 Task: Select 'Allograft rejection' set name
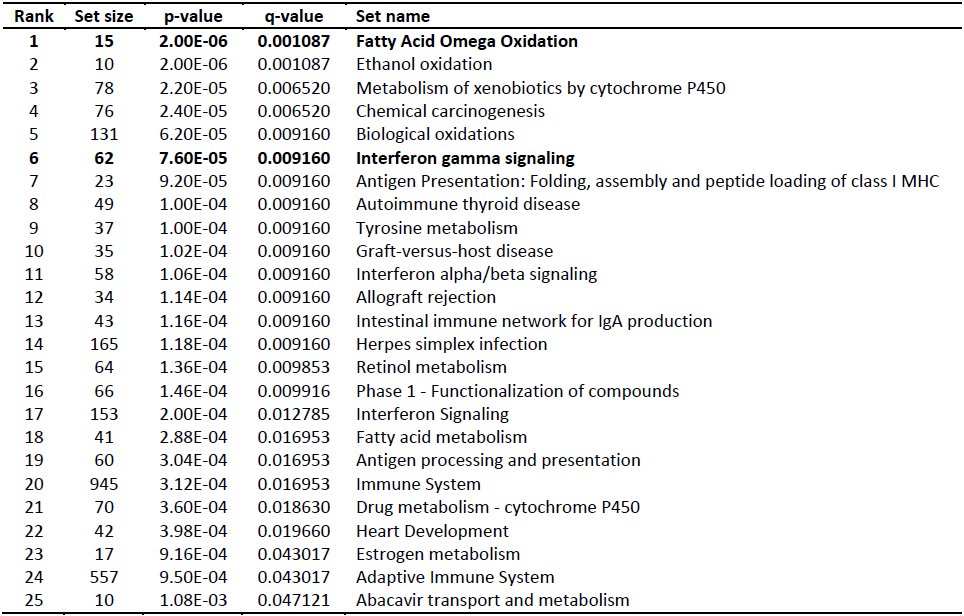[x=425, y=298]
